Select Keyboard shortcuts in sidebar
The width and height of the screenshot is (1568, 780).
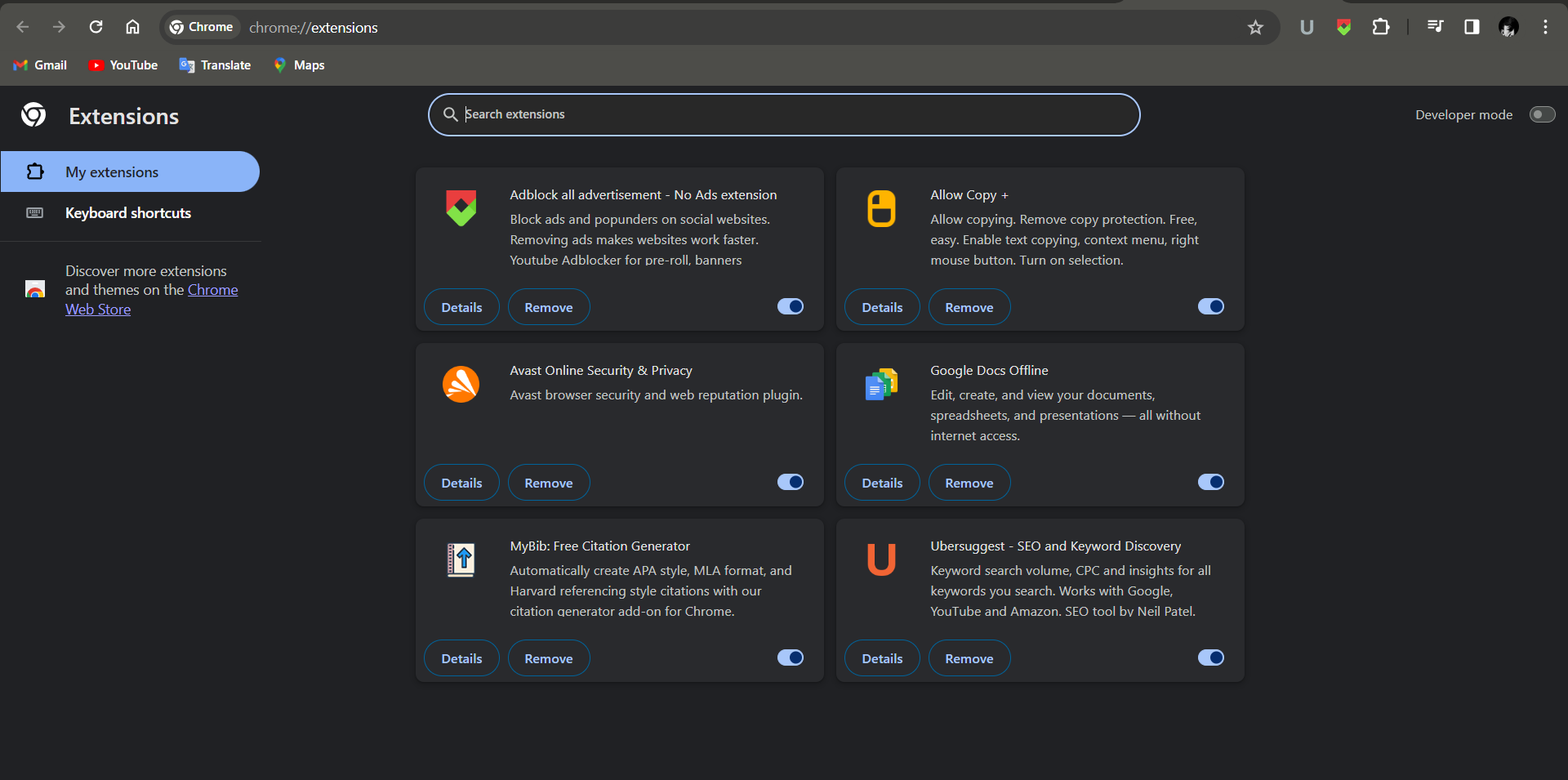coord(128,213)
